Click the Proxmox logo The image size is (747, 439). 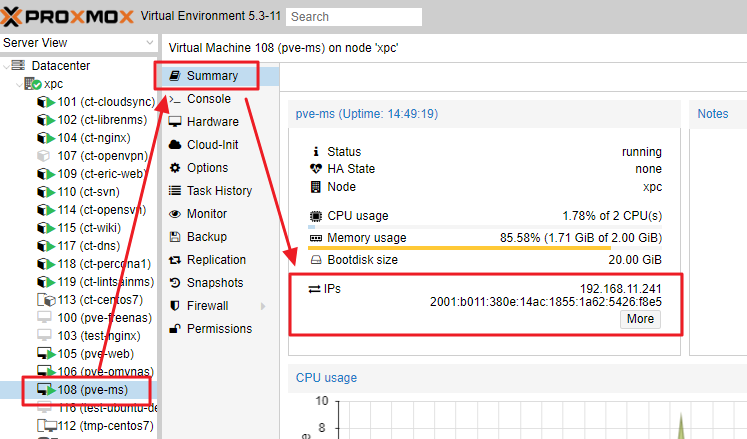[x=67, y=17]
